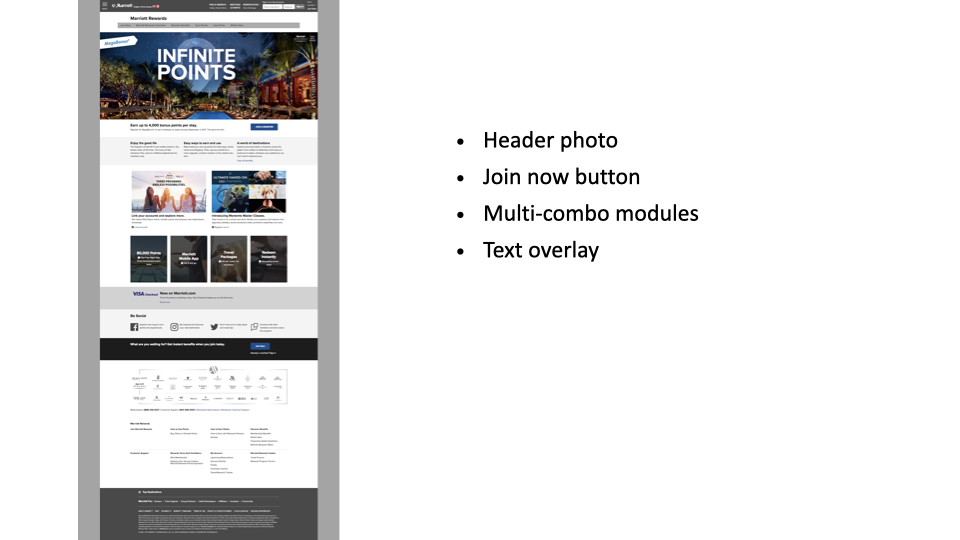This screenshot has height=540, width=960.
Task: Click the blue Join Now button in black banner
Action: [x=260, y=346]
